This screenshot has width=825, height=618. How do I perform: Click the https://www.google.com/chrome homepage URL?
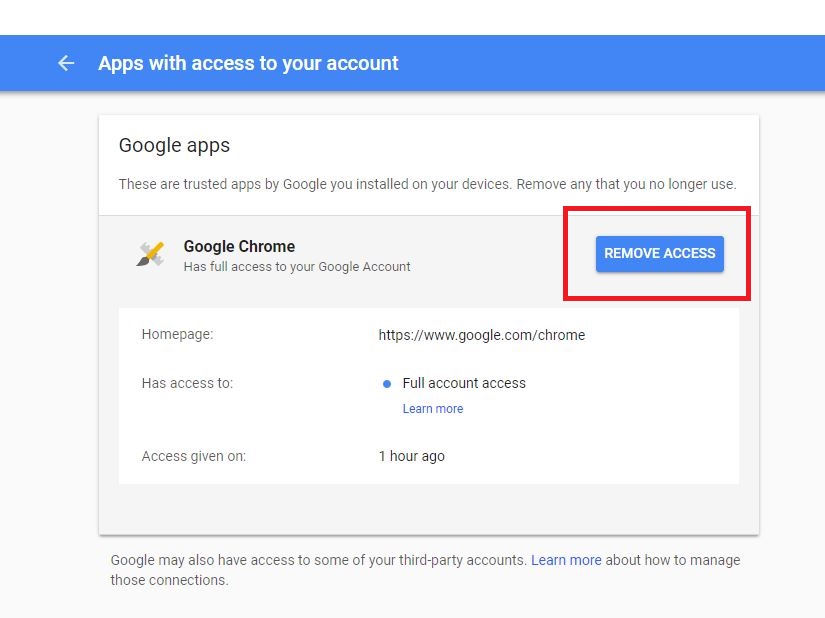[x=481, y=335]
